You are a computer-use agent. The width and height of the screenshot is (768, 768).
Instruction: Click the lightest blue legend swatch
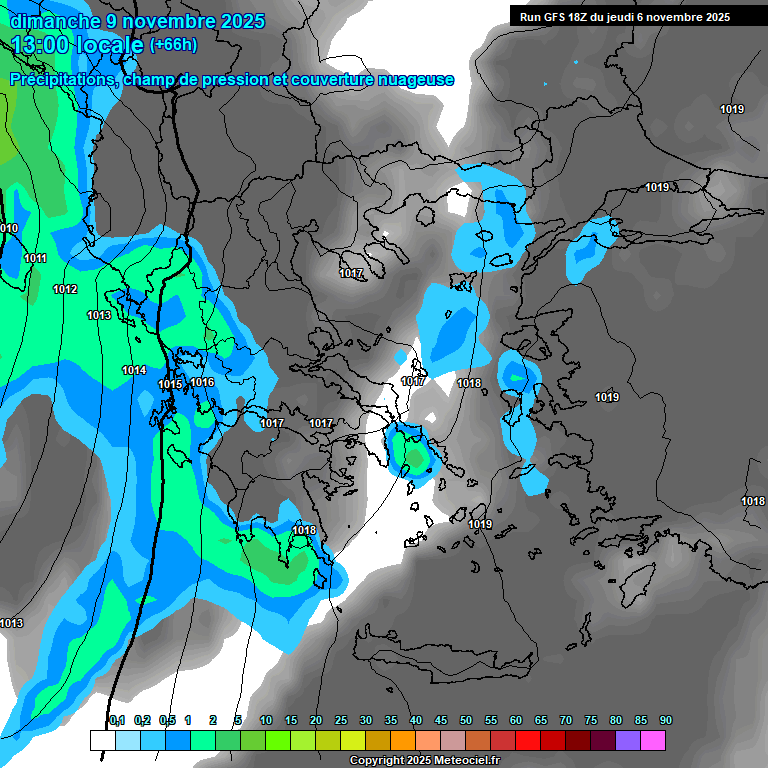click(127, 740)
